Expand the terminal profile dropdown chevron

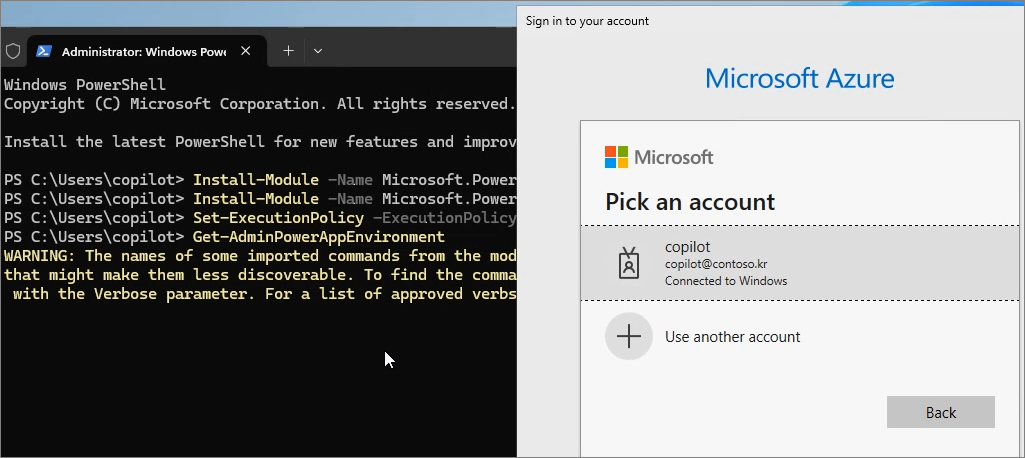[x=318, y=51]
